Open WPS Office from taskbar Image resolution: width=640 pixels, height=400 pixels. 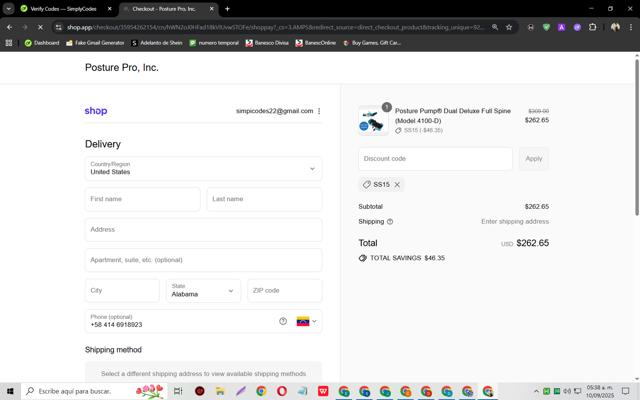pos(323,391)
